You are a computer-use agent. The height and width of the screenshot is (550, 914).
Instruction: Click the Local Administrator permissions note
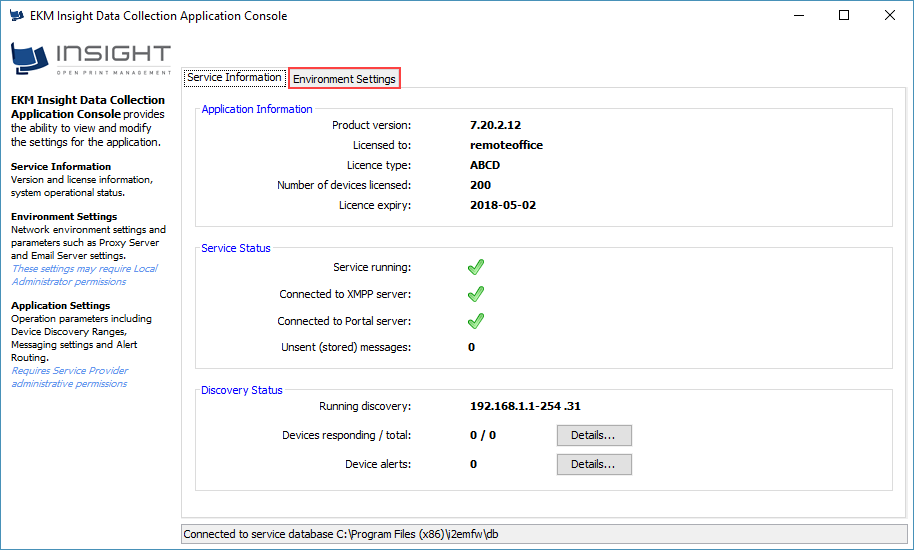pos(83,275)
